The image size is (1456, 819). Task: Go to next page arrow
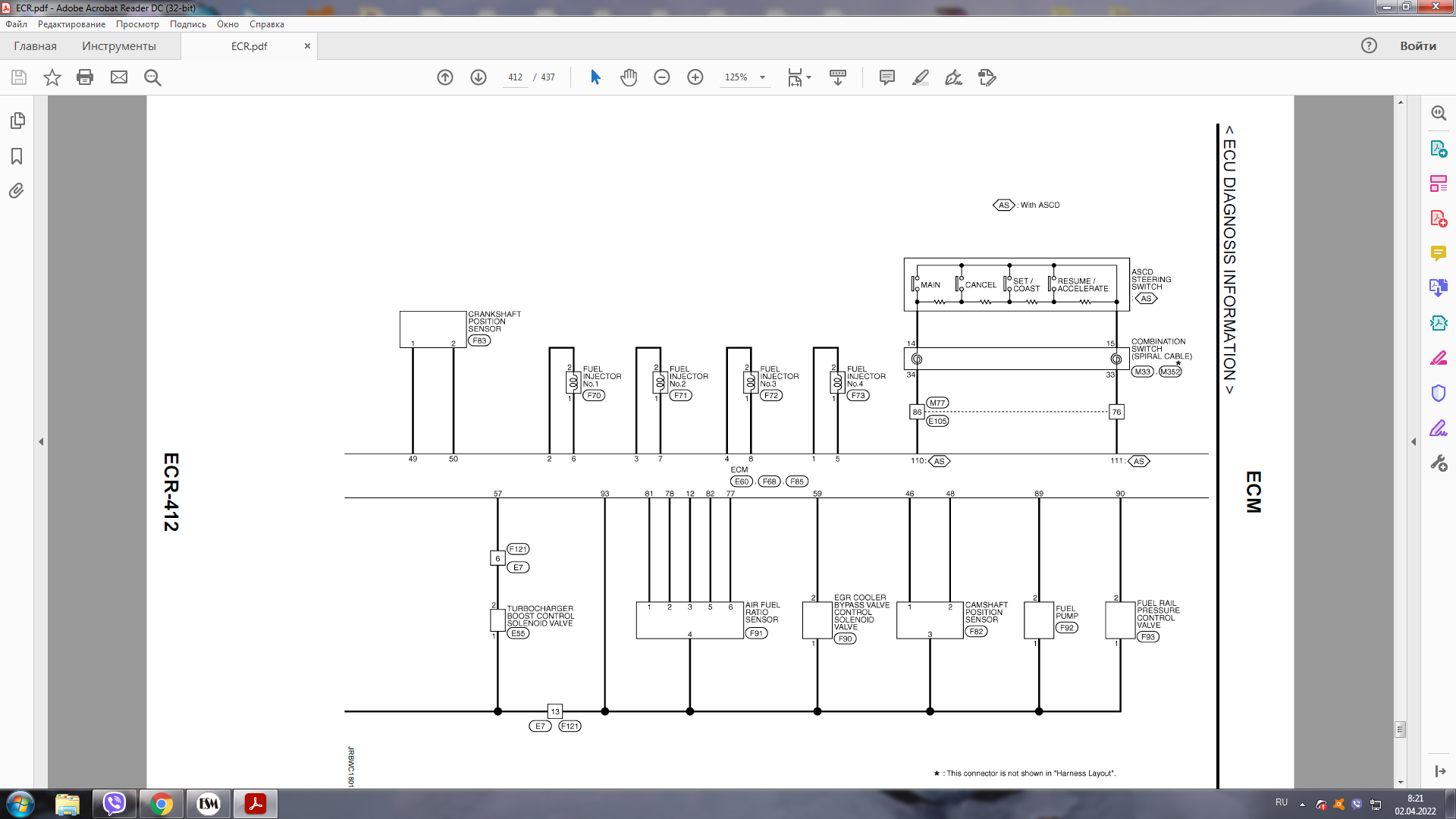click(x=479, y=77)
